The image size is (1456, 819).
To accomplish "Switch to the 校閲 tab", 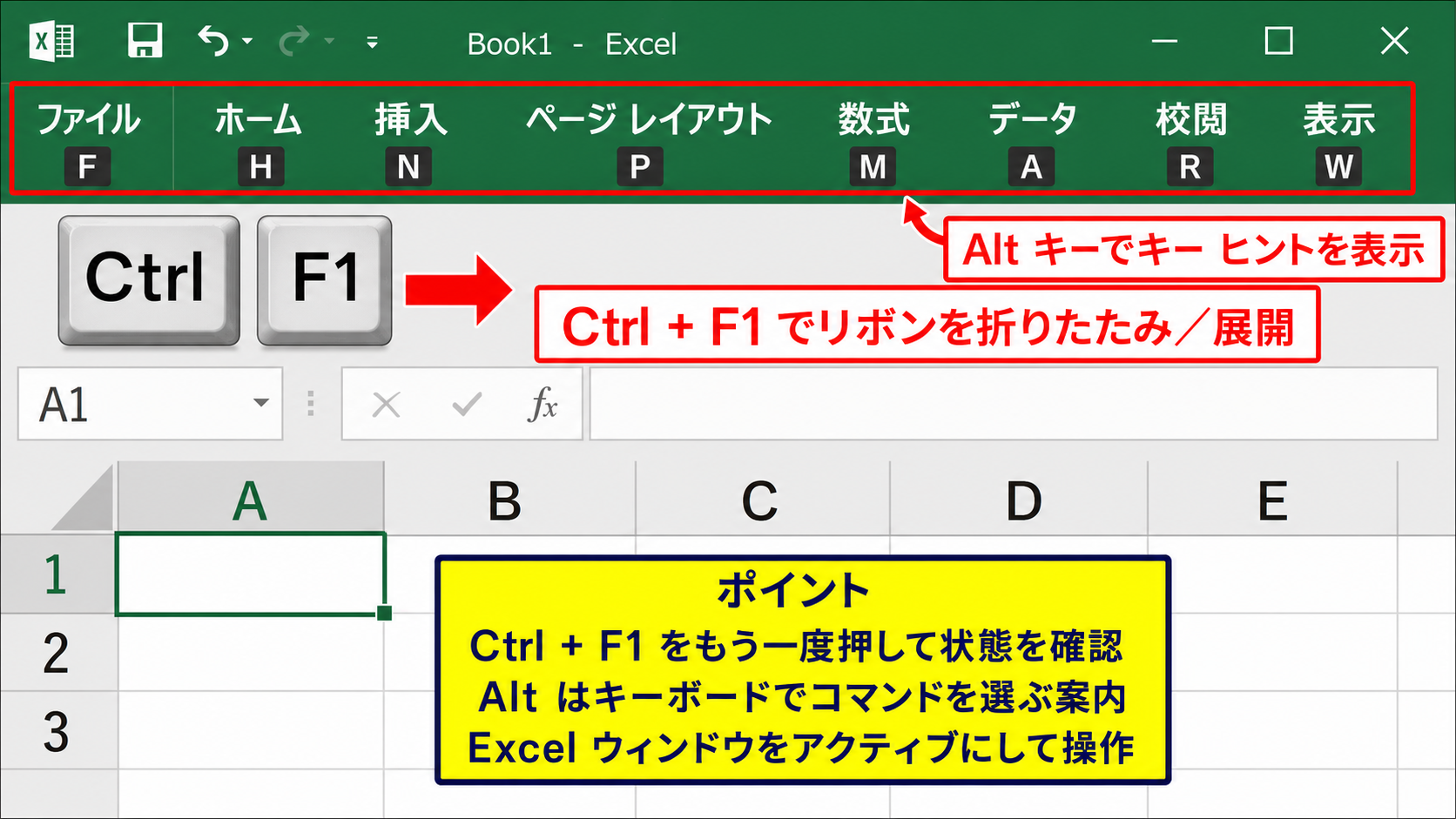I will (x=1190, y=120).
